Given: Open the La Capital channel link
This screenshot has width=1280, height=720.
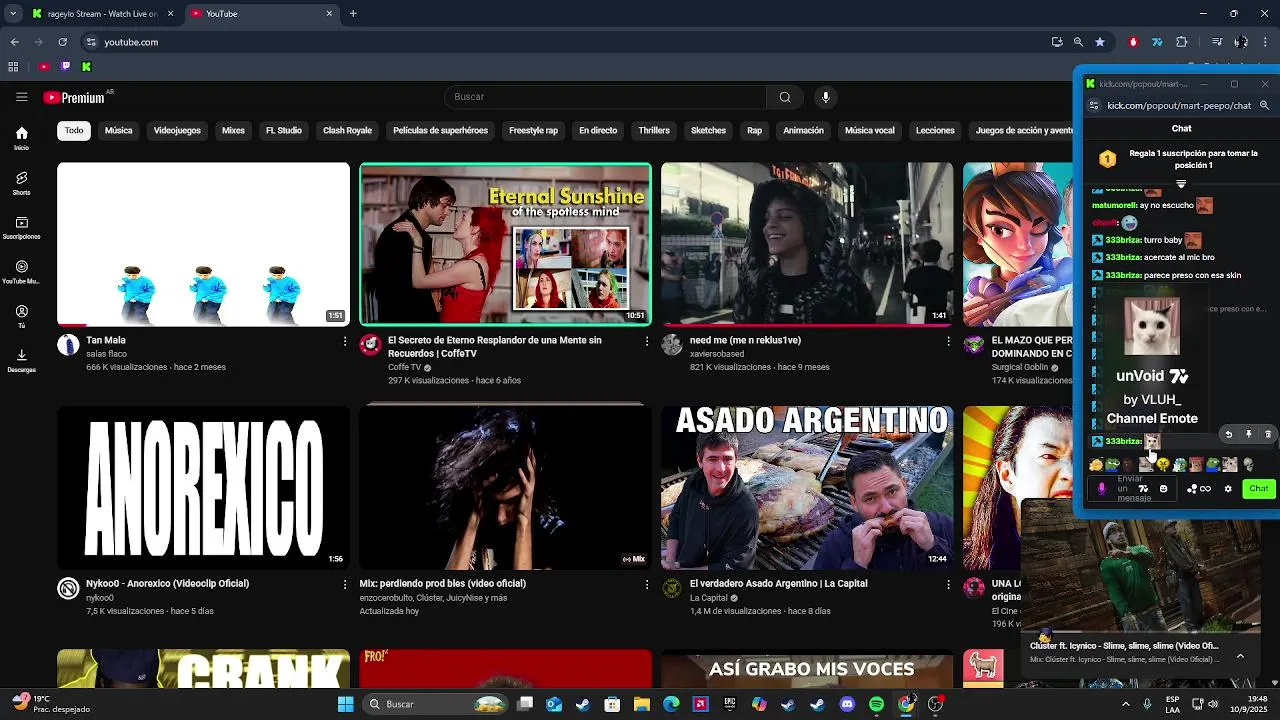Looking at the screenshot, I should tap(709, 598).
